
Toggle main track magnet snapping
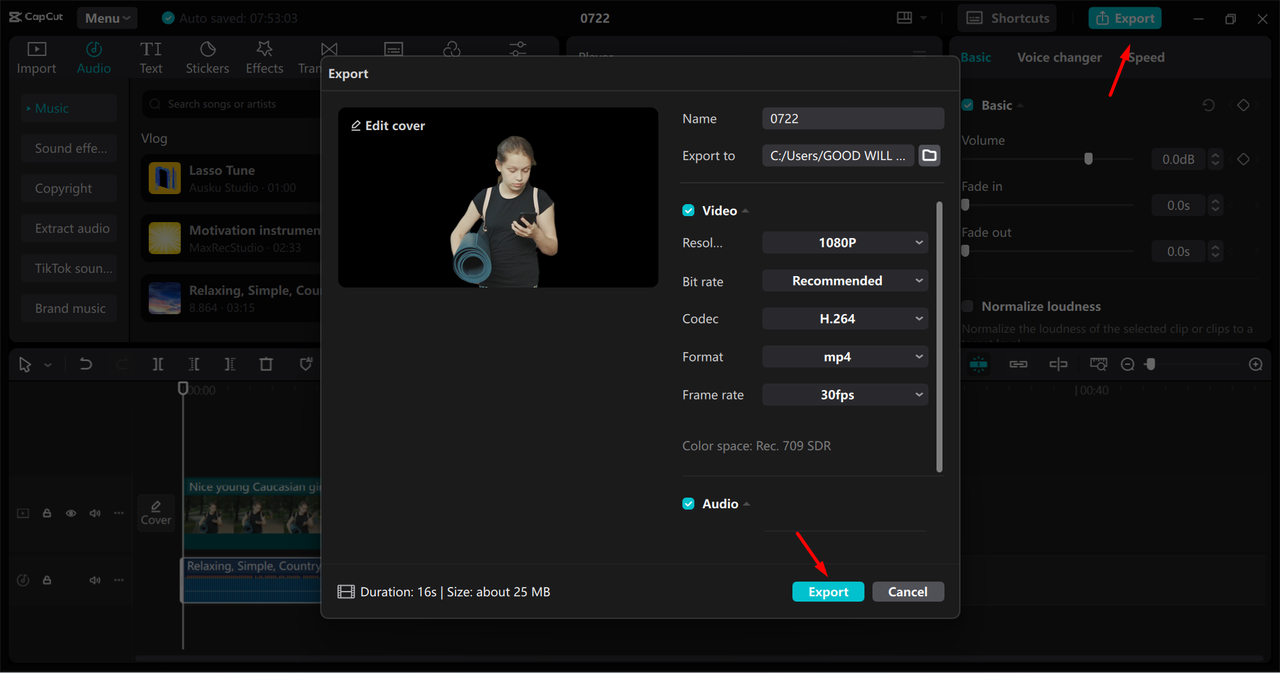(978, 365)
